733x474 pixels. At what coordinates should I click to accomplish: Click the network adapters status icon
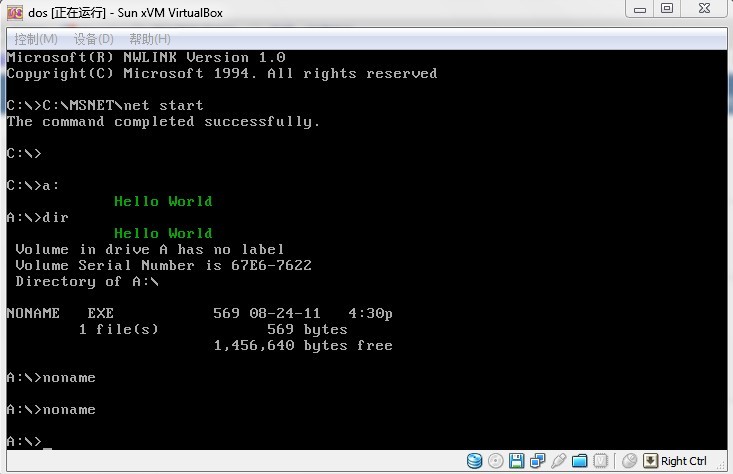(538, 461)
